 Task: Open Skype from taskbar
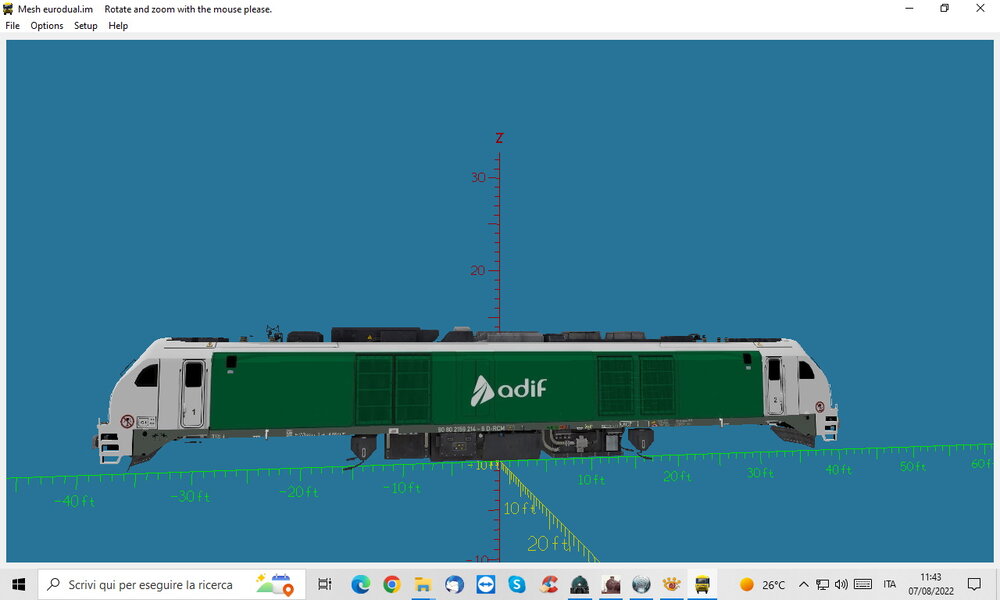[517, 584]
